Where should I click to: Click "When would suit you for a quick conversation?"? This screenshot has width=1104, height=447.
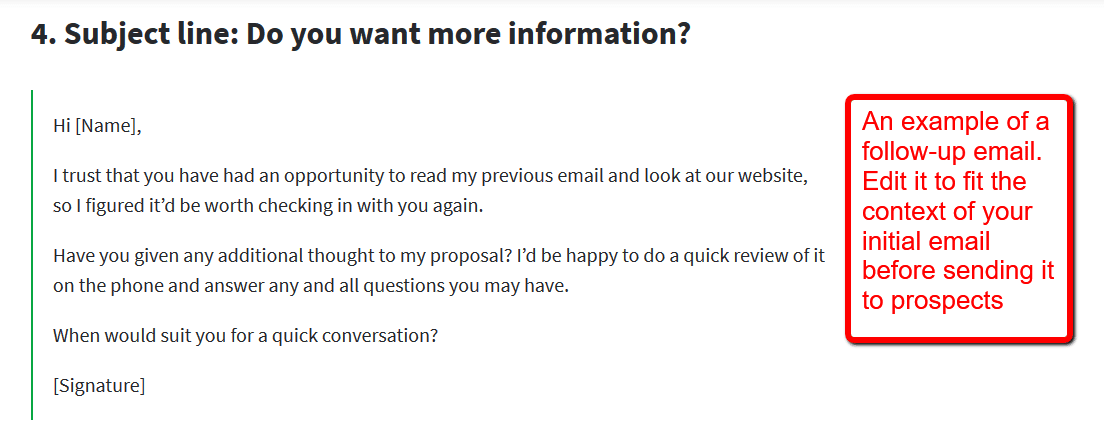(245, 335)
